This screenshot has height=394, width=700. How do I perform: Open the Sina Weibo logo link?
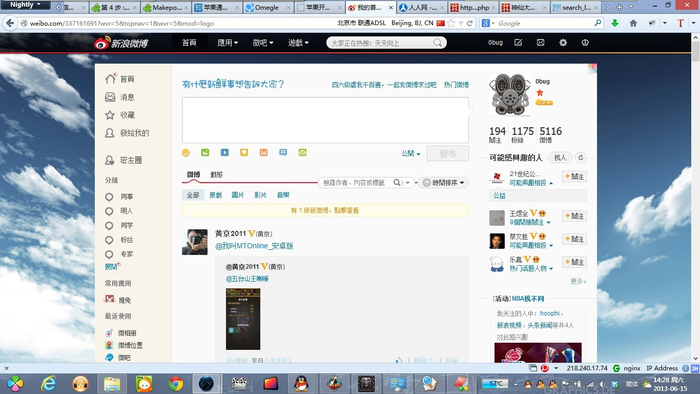click(x=121, y=43)
